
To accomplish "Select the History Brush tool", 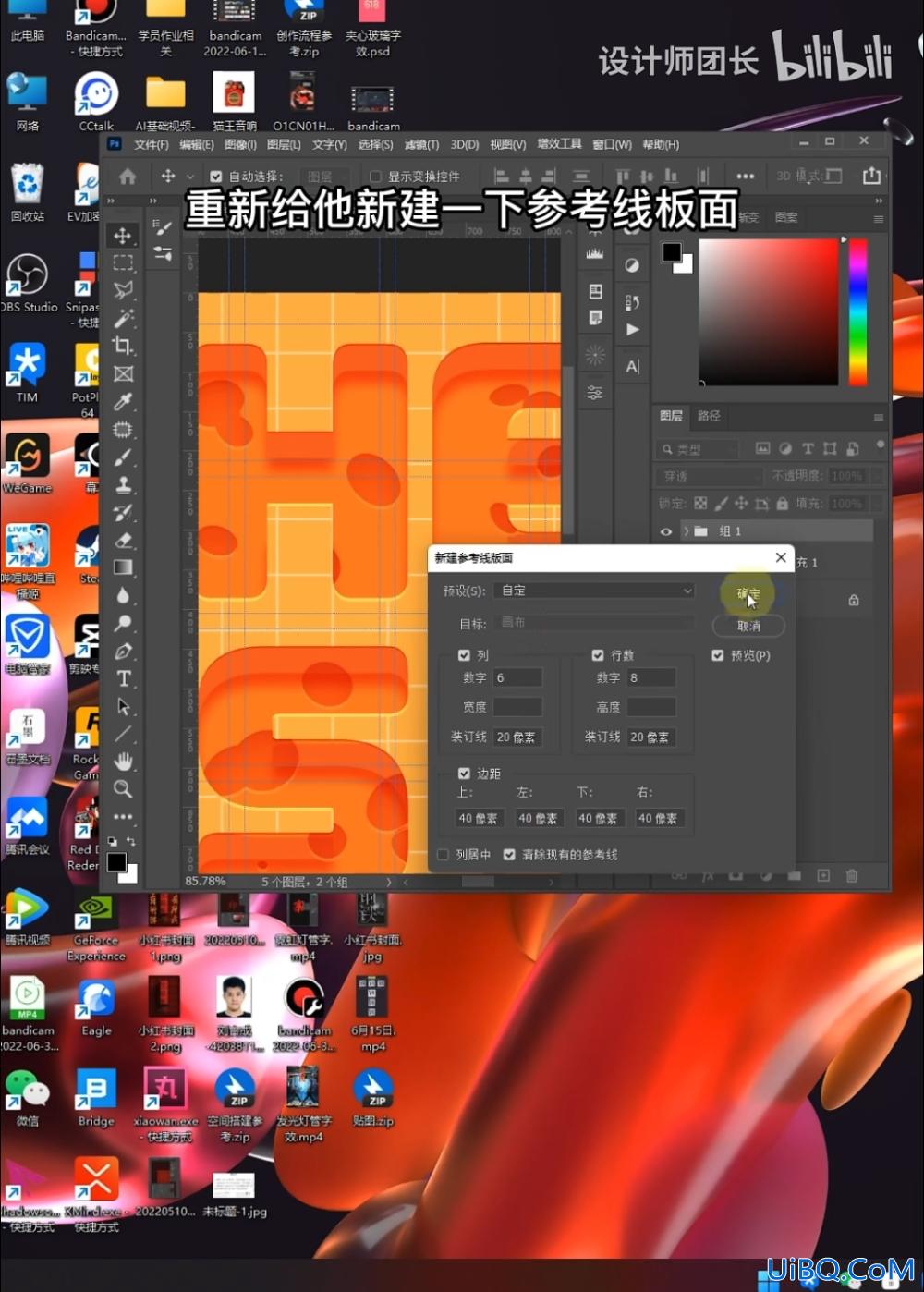I will pyautogui.click(x=123, y=513).
